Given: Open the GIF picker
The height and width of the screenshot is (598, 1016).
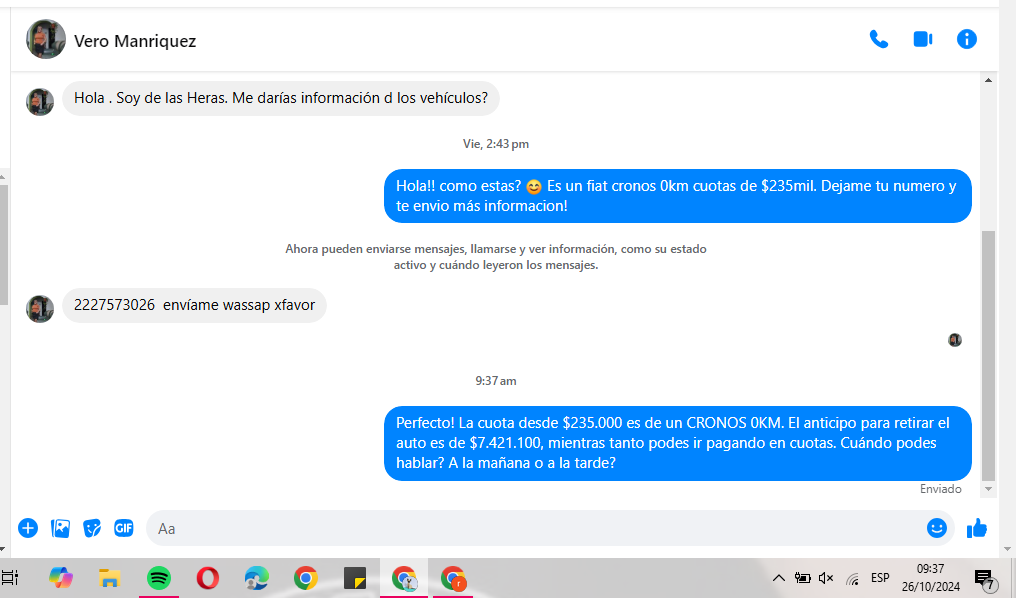Looking at the screenshot, I should click(124, 528).
